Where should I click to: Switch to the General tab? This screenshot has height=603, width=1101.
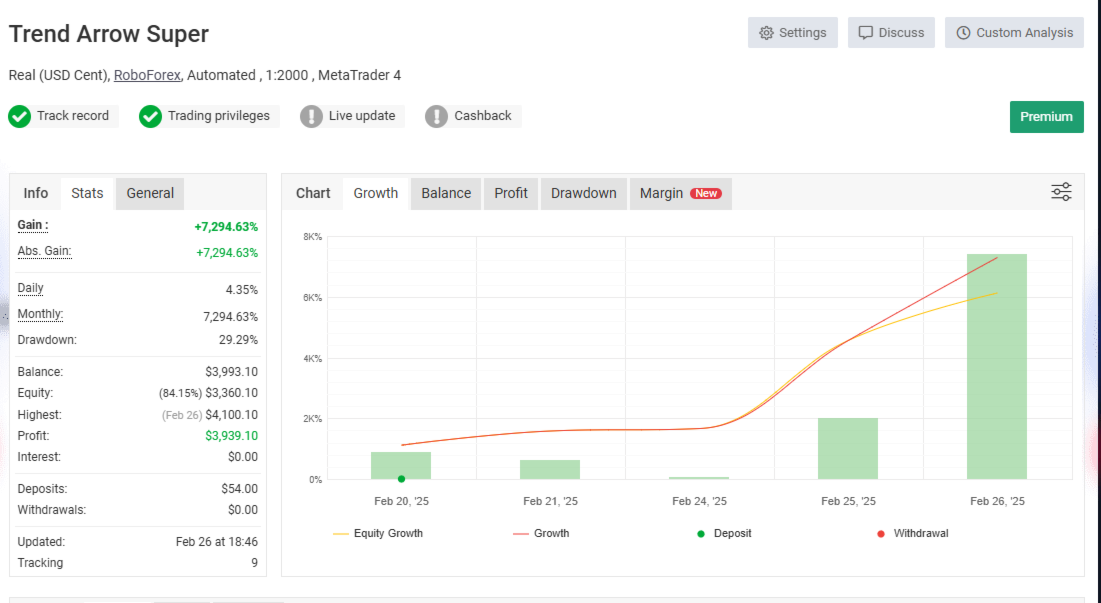tap(150, 193)
